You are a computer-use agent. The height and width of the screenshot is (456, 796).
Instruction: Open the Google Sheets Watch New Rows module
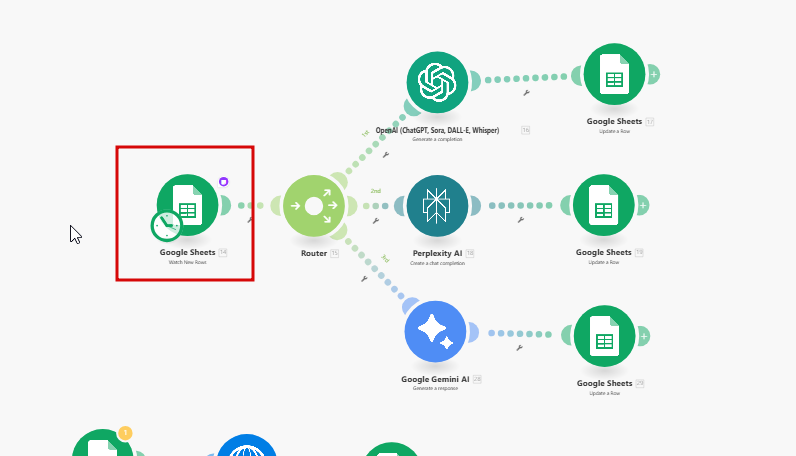[187, 205]
